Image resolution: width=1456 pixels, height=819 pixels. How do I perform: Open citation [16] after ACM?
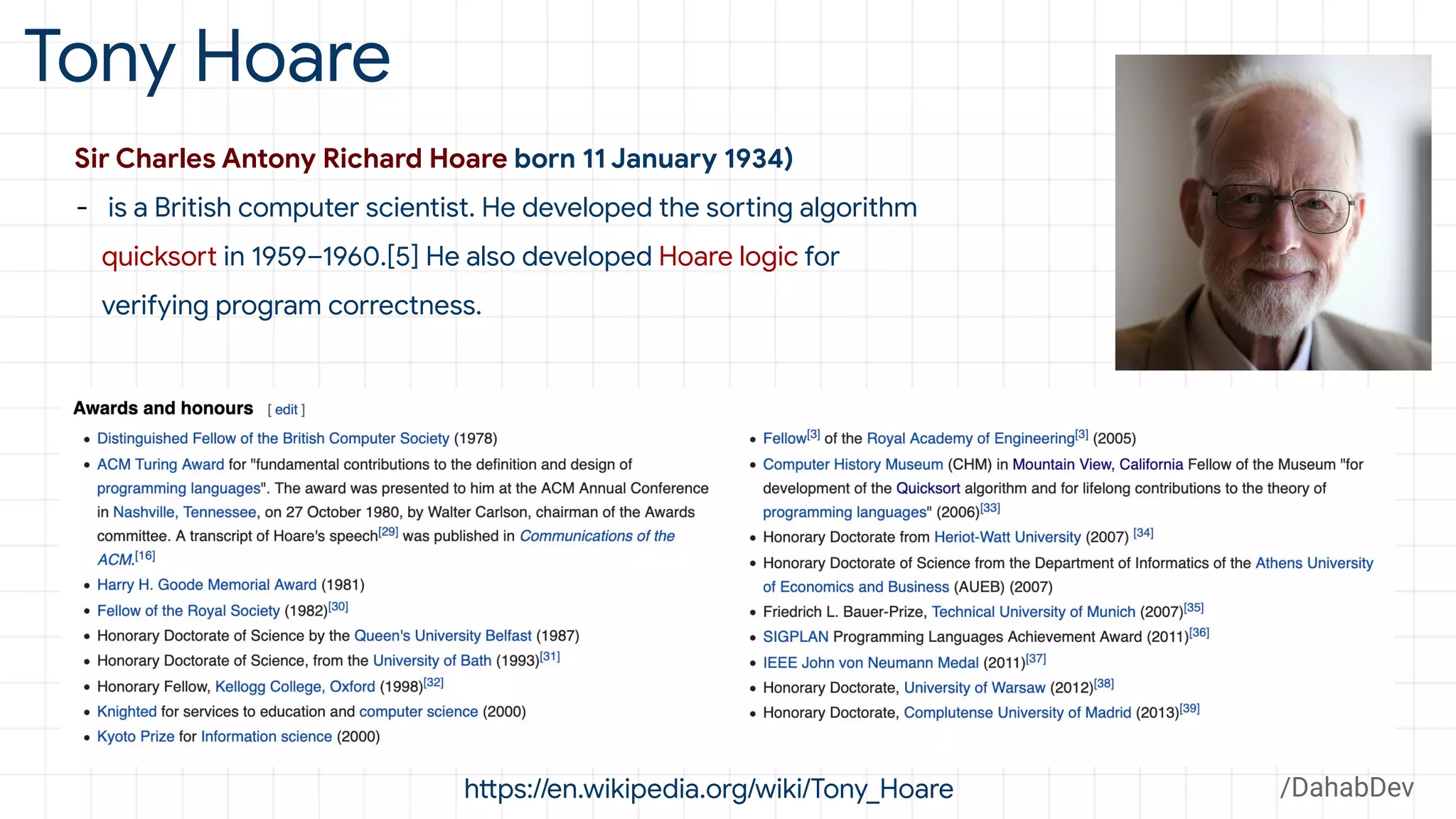tap(145, 555)
